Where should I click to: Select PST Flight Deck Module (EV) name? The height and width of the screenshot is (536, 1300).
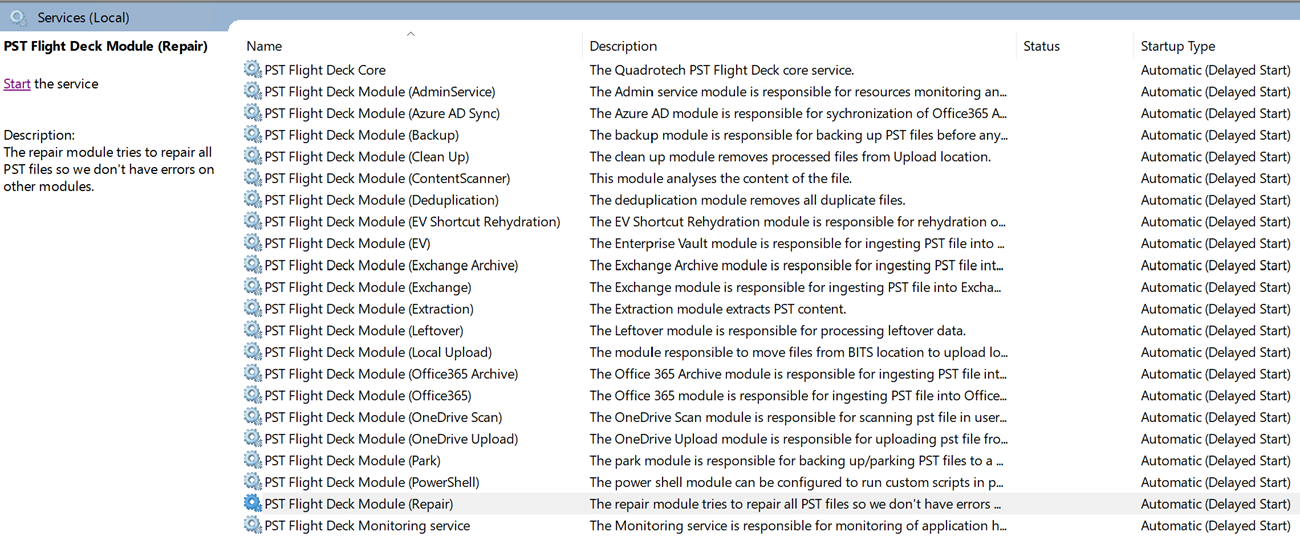(x=348, y=243)
